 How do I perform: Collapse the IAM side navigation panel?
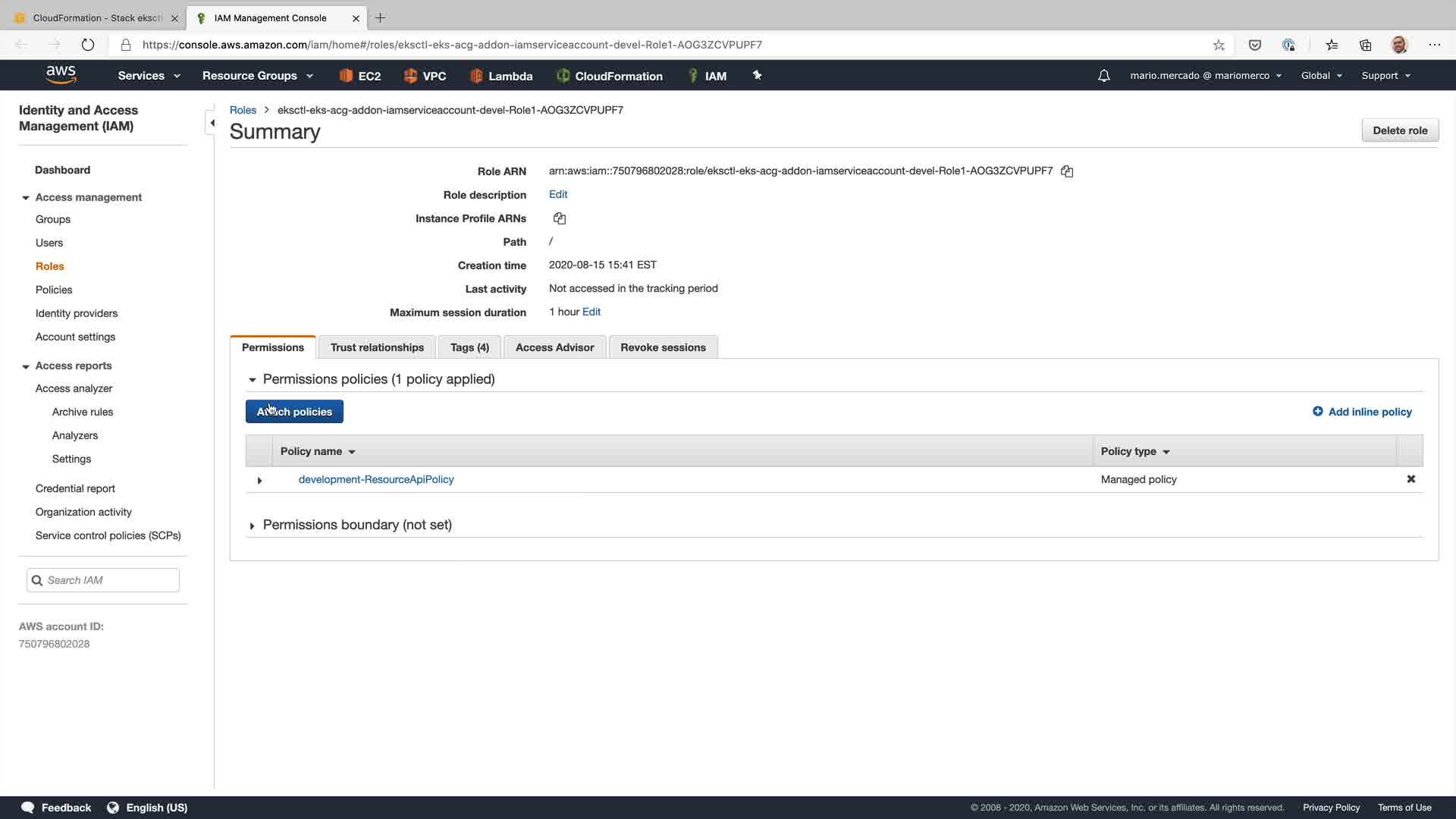click(212, 123)
